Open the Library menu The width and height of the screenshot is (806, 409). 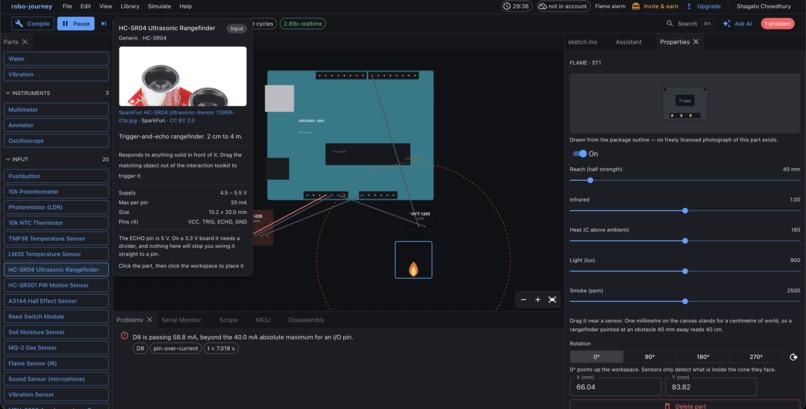point(130,6)
